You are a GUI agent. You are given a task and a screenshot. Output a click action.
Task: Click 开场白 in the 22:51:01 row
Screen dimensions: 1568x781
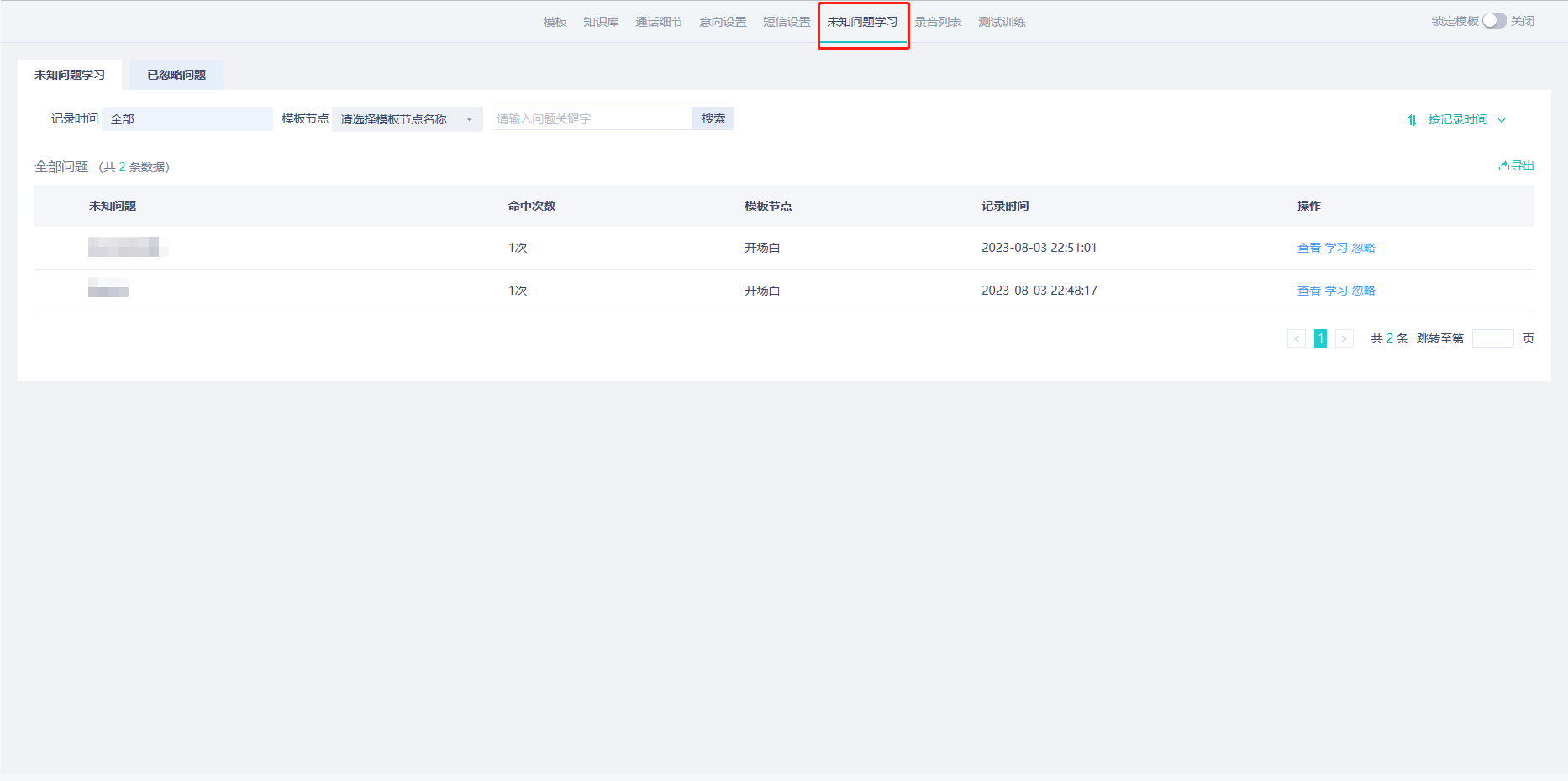[762, 248]
